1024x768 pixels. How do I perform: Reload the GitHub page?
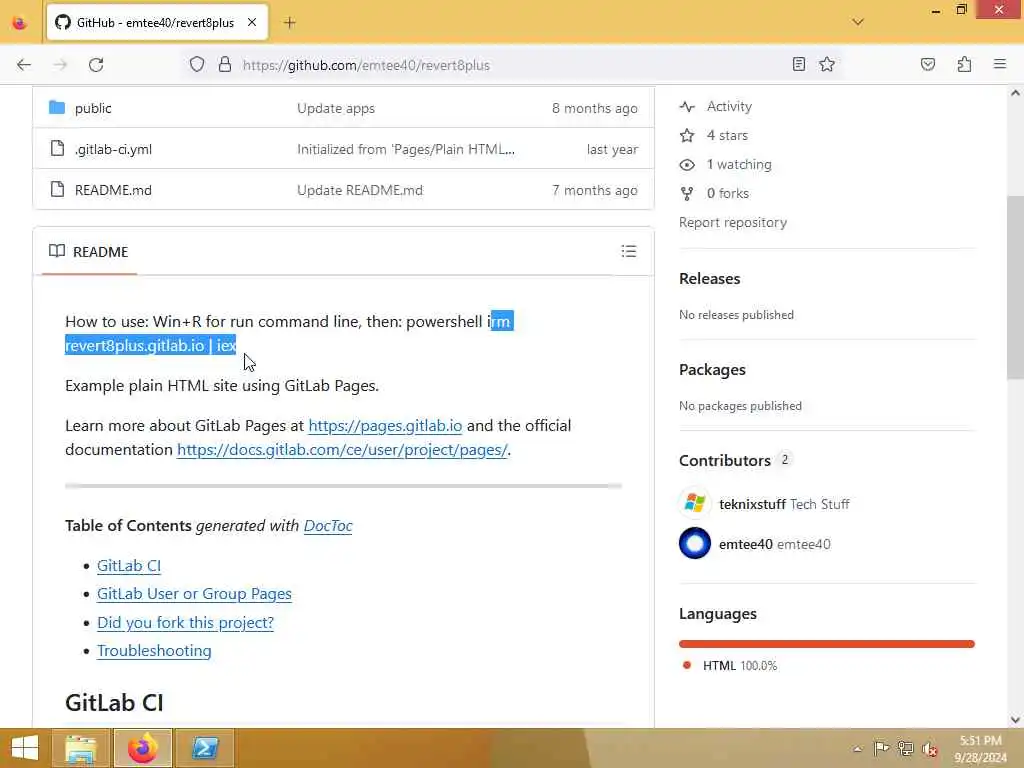click(96, 65)
